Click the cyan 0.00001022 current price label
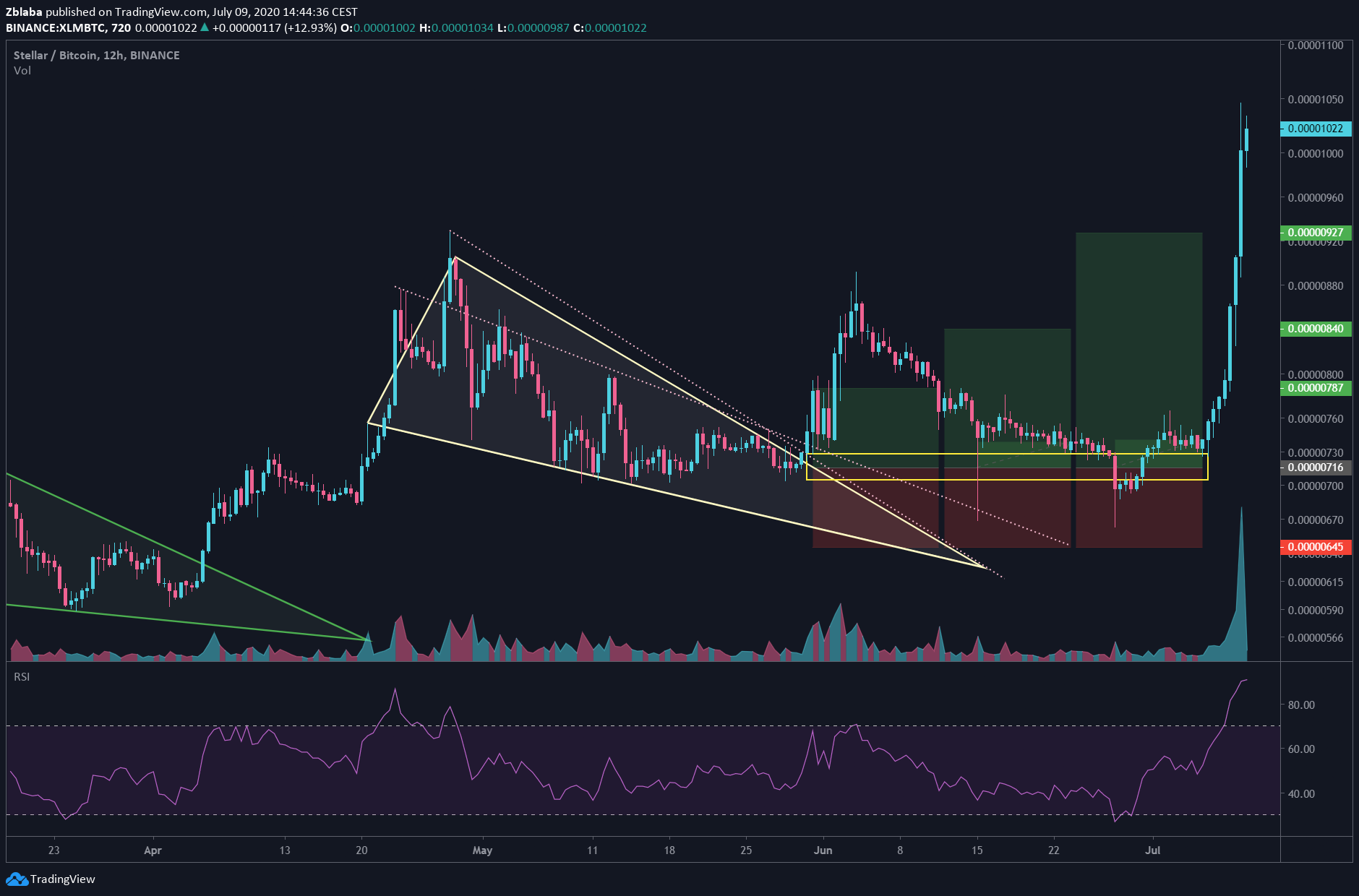The image size is (1359, 896). (1316, 129)
